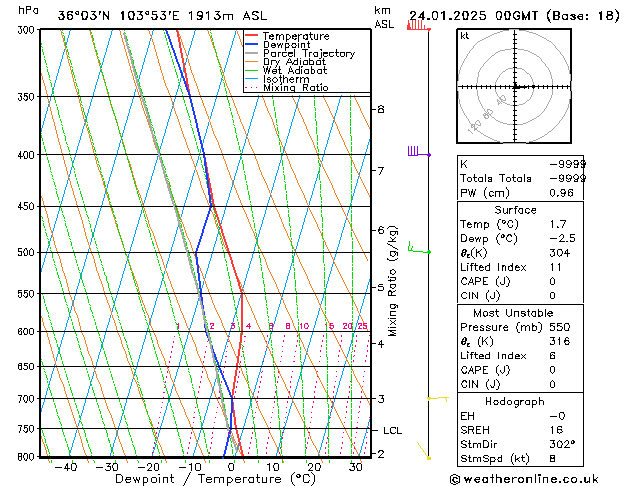
Task: Click the 30 temperature axis label
Action: (x=355, y=467)
